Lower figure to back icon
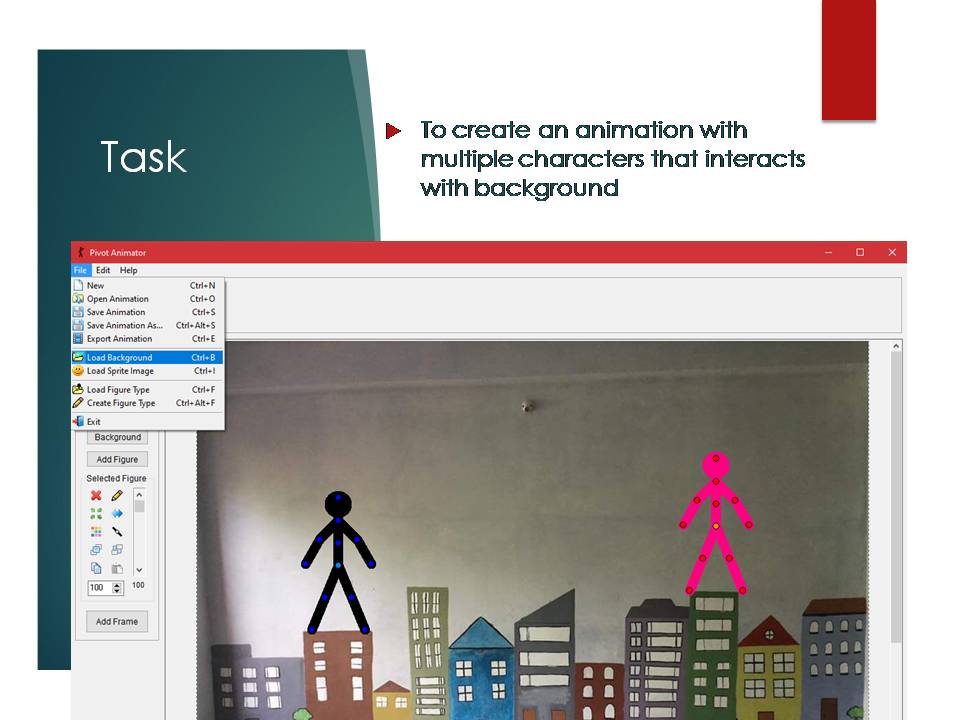This screenshot has height=720, width=960. pyautogui.click(x=117, y=550)
